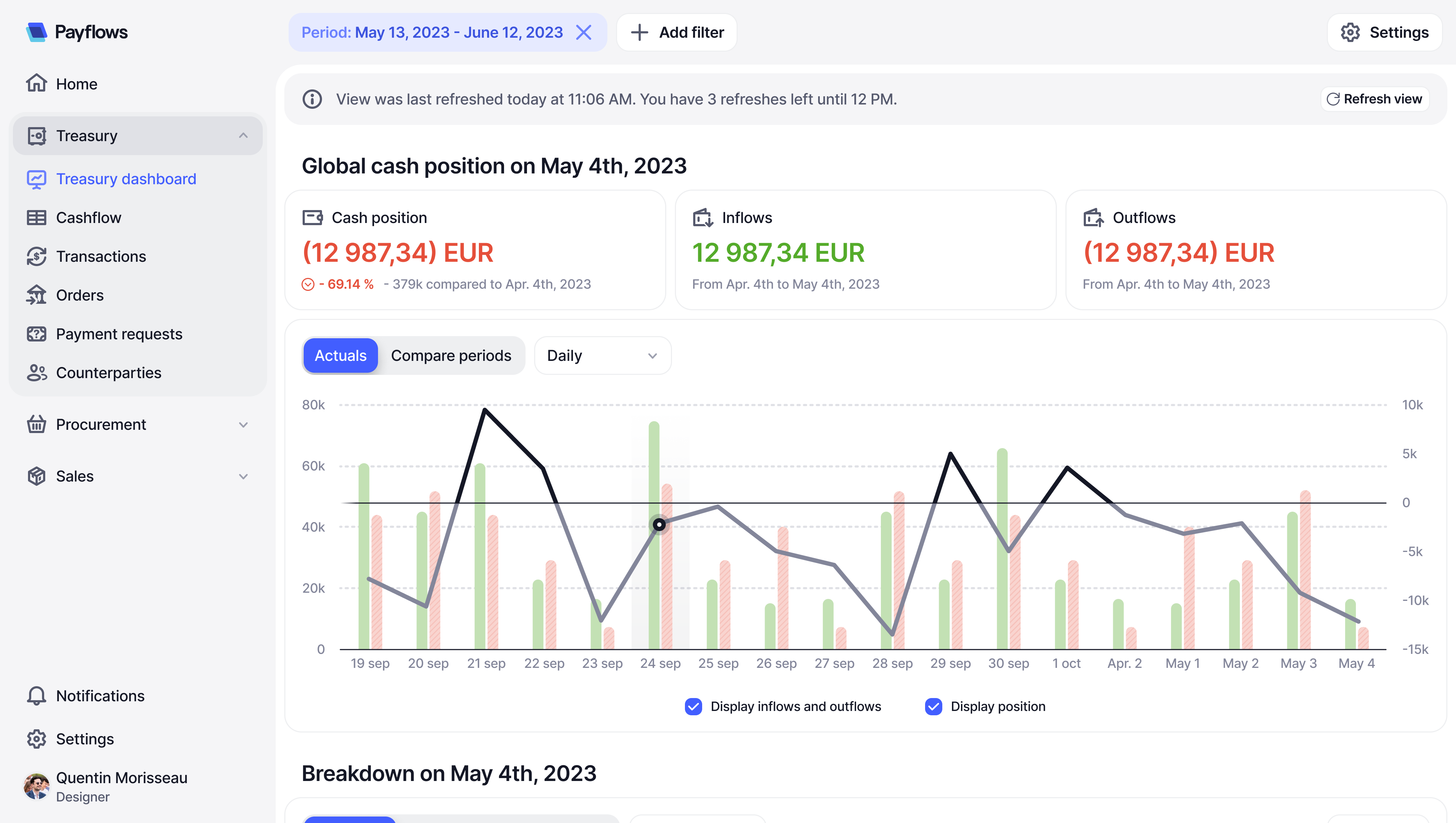Click the Notifications bell icon
1456x823 pixels.
(x=36, y=696)
